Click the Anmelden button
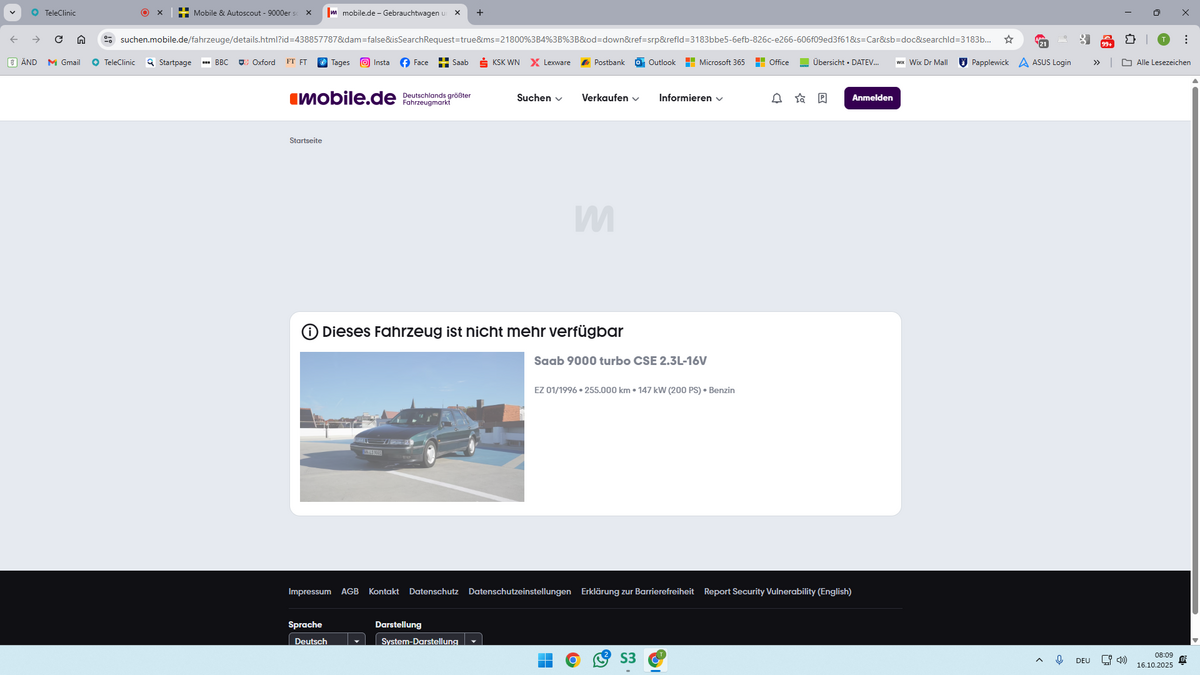 point(872,98)
